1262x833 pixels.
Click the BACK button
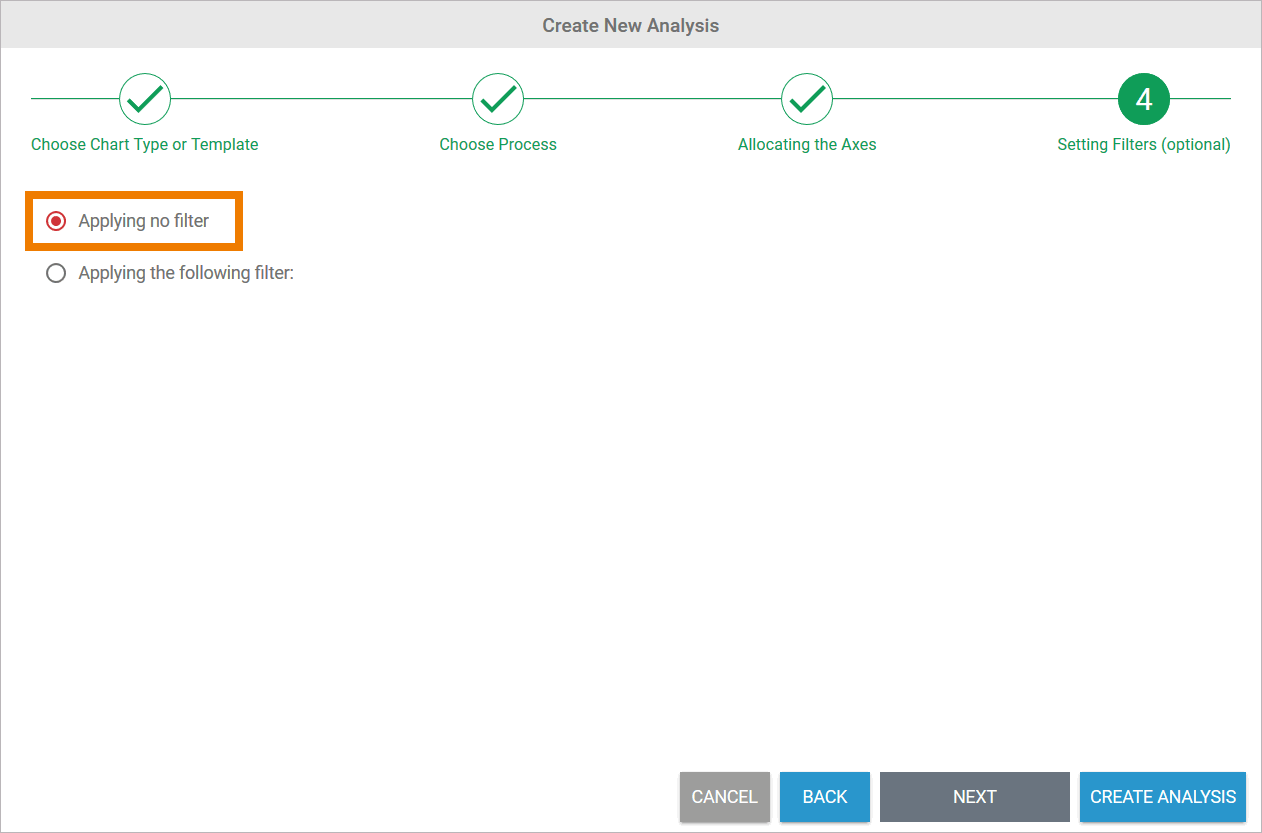(825, 797)
